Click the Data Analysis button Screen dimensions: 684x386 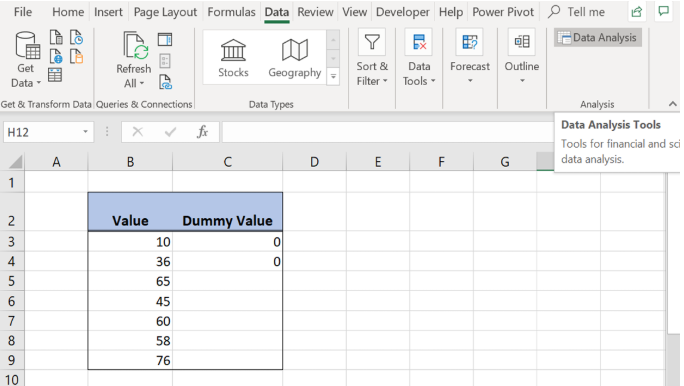(598, 38)
